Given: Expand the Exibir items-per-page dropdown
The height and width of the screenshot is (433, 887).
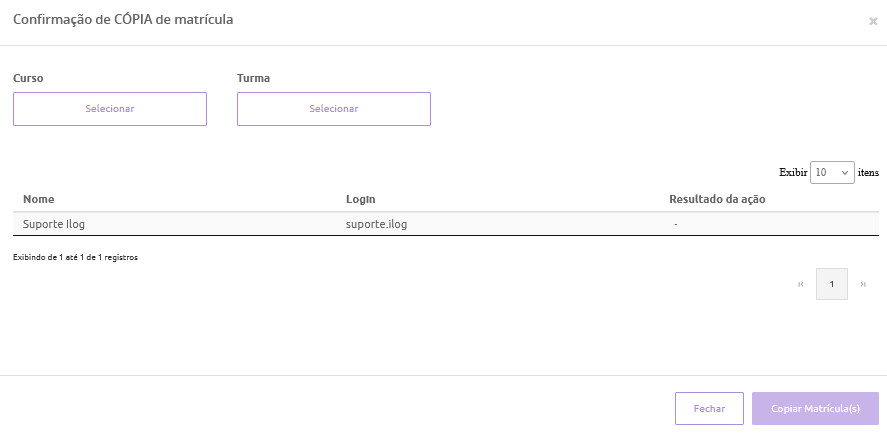Looking at the screenshot, I should (832, 172).
